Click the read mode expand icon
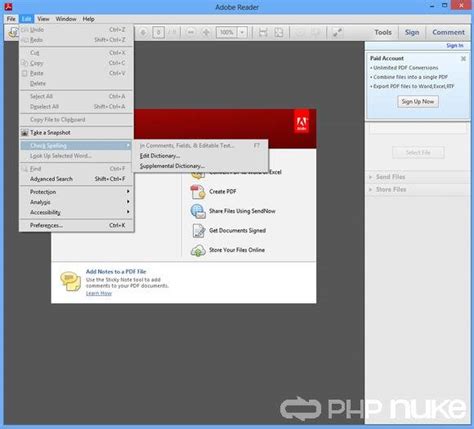Image resolution: width=474 pixels, height=429 pixels. click(x=337, y=32)
